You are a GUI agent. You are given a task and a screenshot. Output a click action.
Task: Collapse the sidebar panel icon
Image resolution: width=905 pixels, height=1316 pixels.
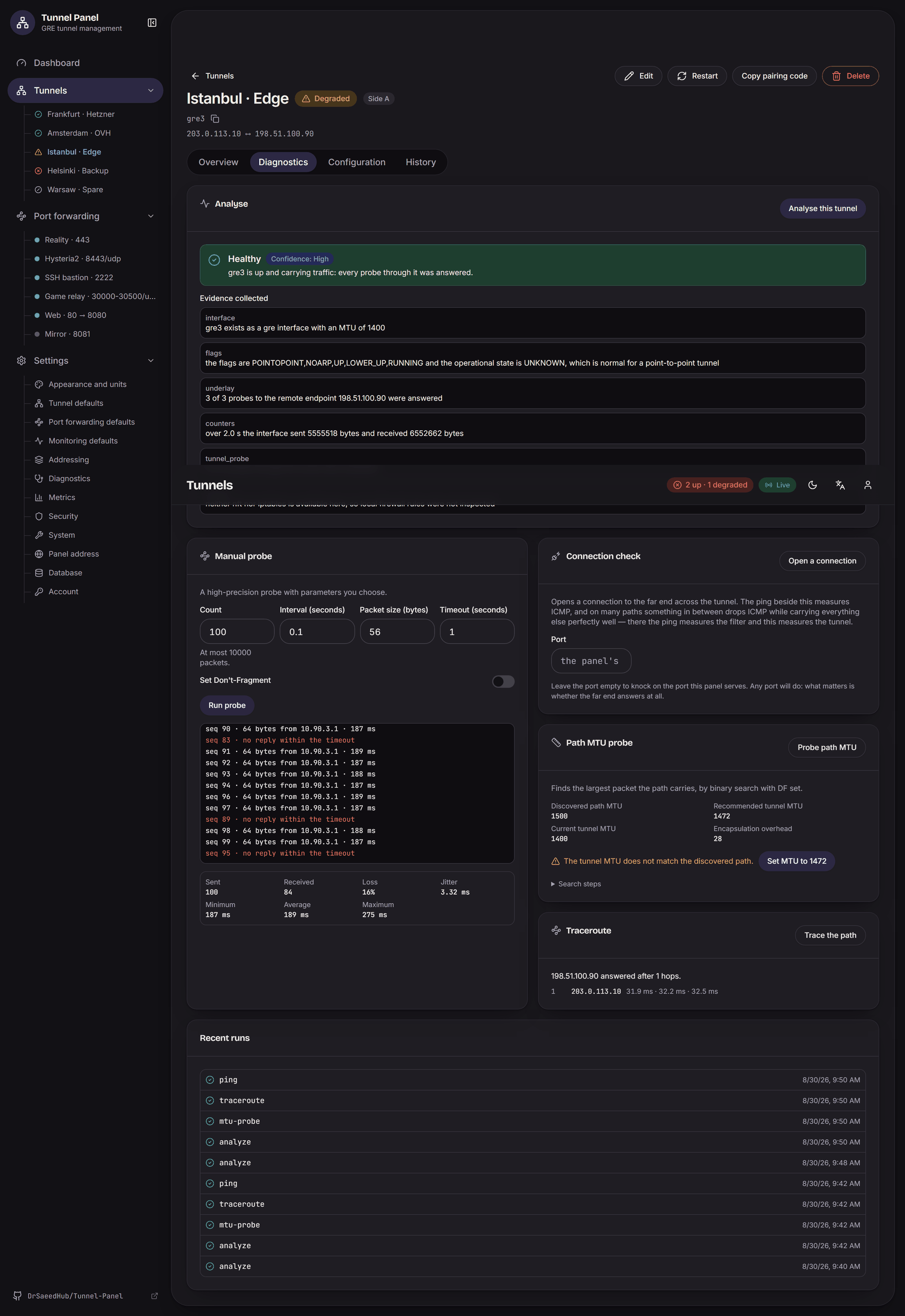(152, 23)
